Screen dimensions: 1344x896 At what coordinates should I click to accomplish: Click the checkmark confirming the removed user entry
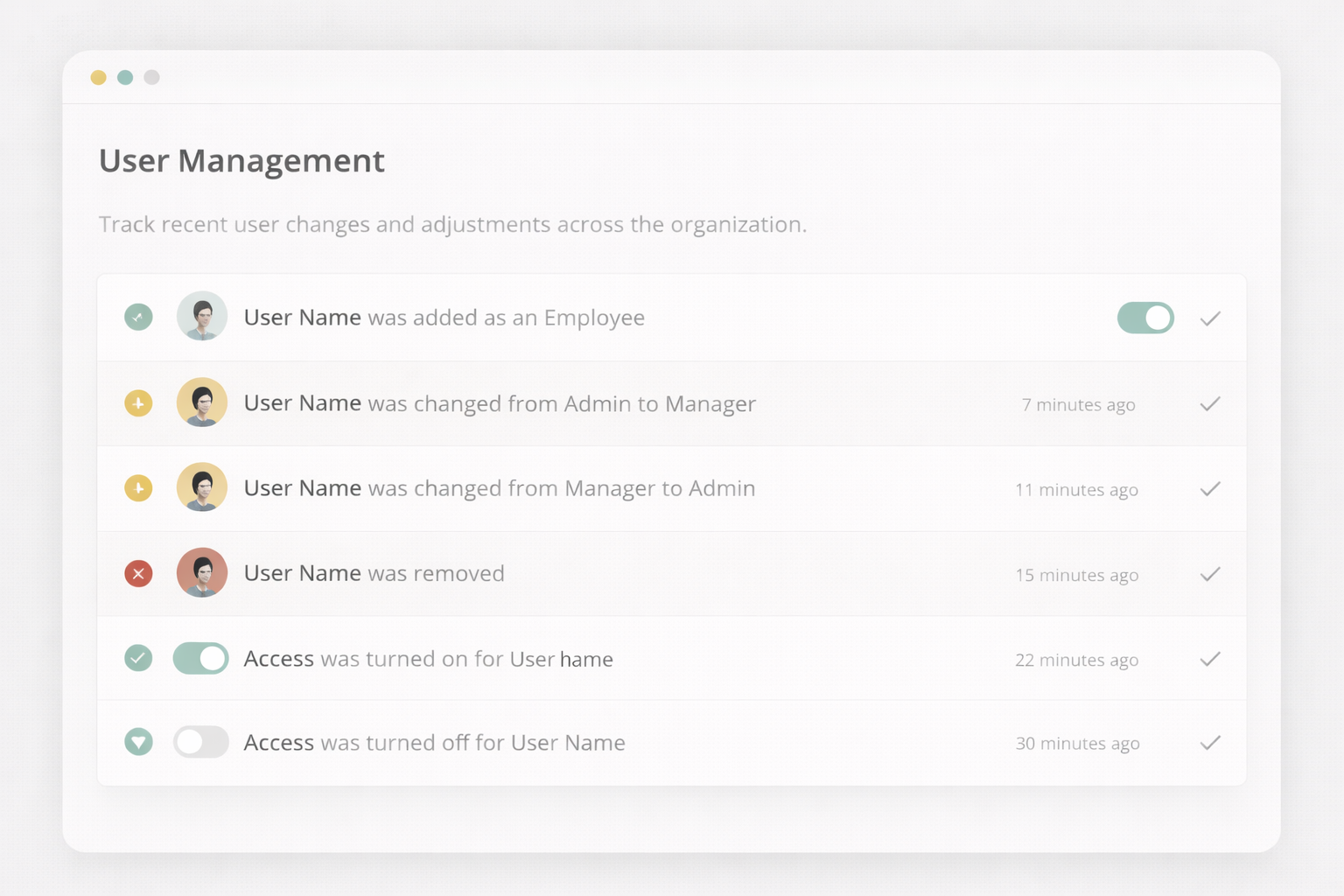(1210, 575)
